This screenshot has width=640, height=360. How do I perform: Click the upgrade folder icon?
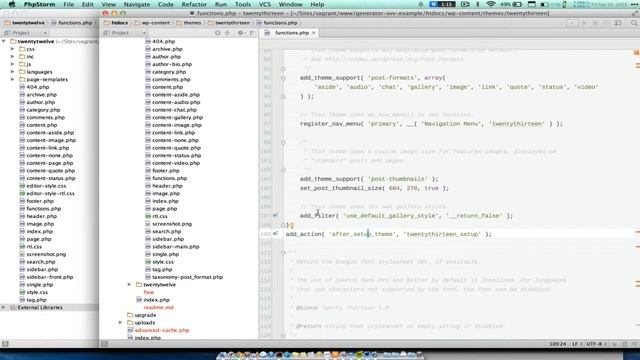pos(130,315)
